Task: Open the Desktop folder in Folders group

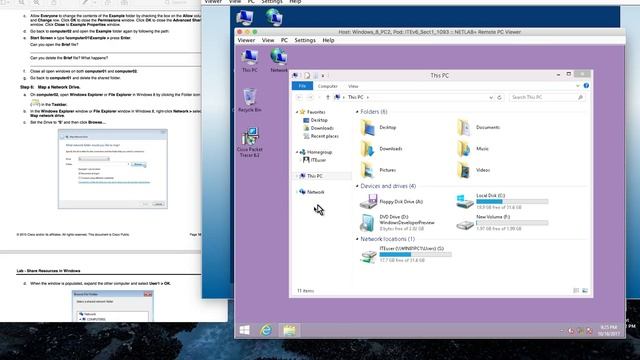Action: 378,127
